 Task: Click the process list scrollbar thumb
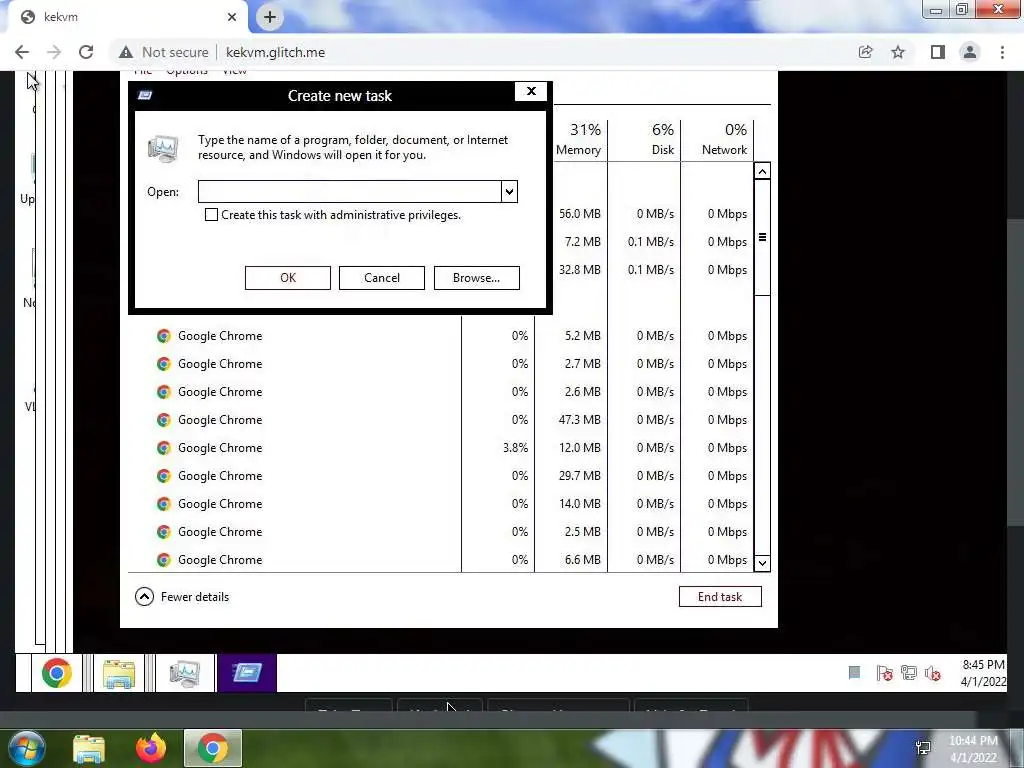click(762, 238)
